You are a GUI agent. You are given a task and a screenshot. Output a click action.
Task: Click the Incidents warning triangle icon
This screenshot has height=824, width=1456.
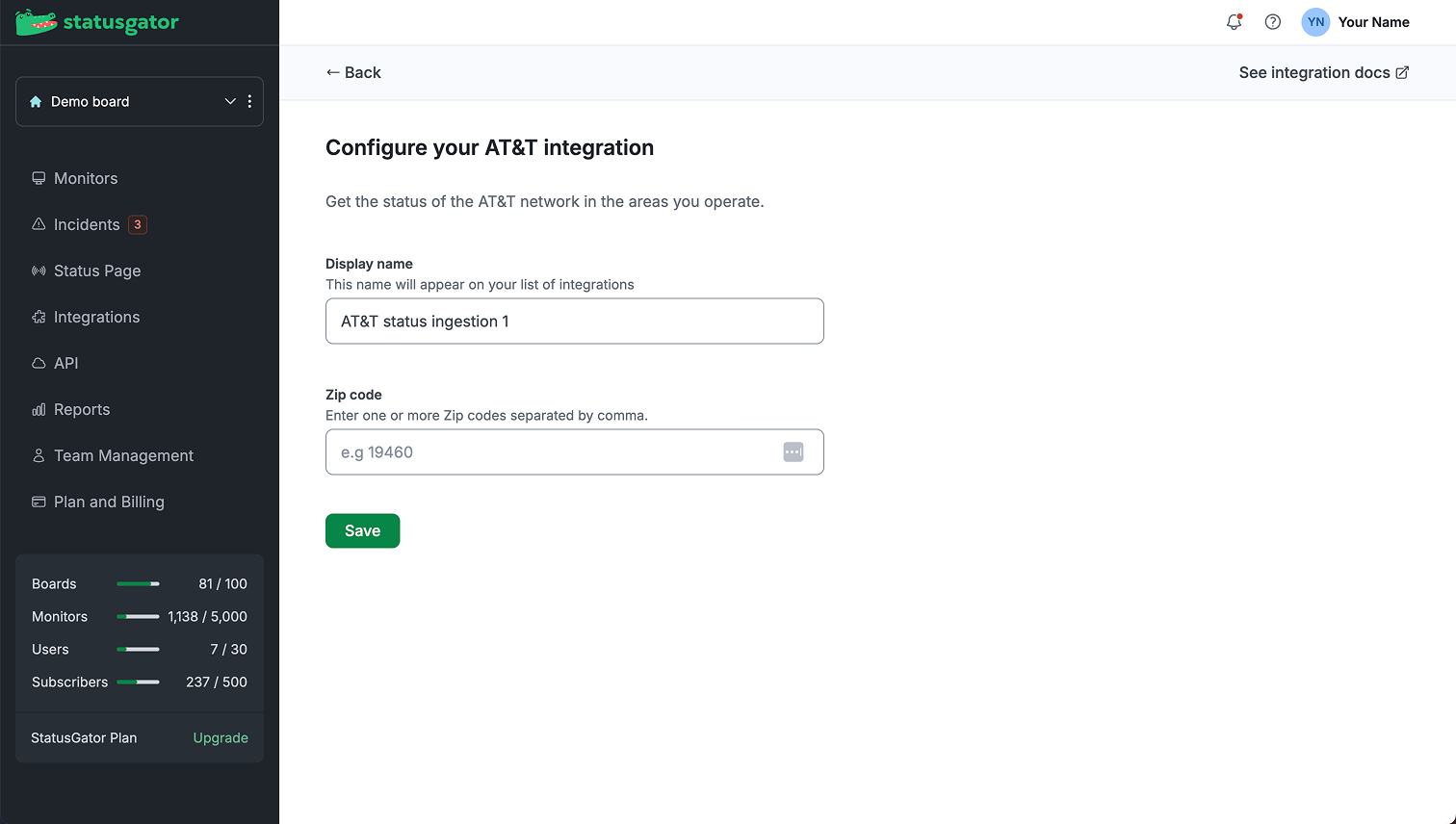point(39,224)
